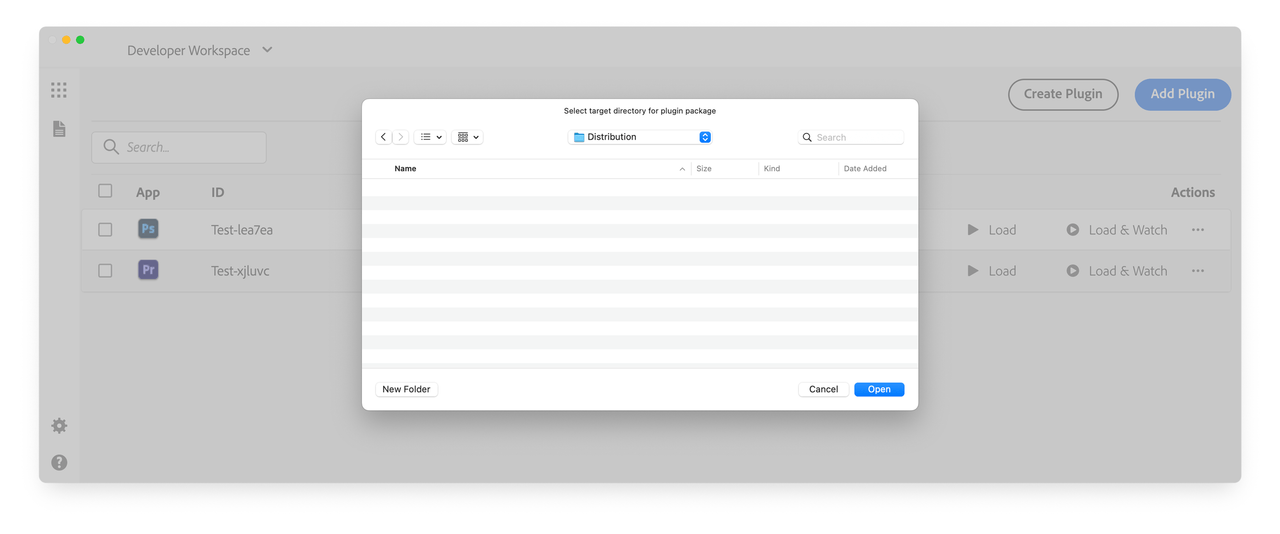
Task: Open settings gear in sidebar
Action: [x=59, y=426]
